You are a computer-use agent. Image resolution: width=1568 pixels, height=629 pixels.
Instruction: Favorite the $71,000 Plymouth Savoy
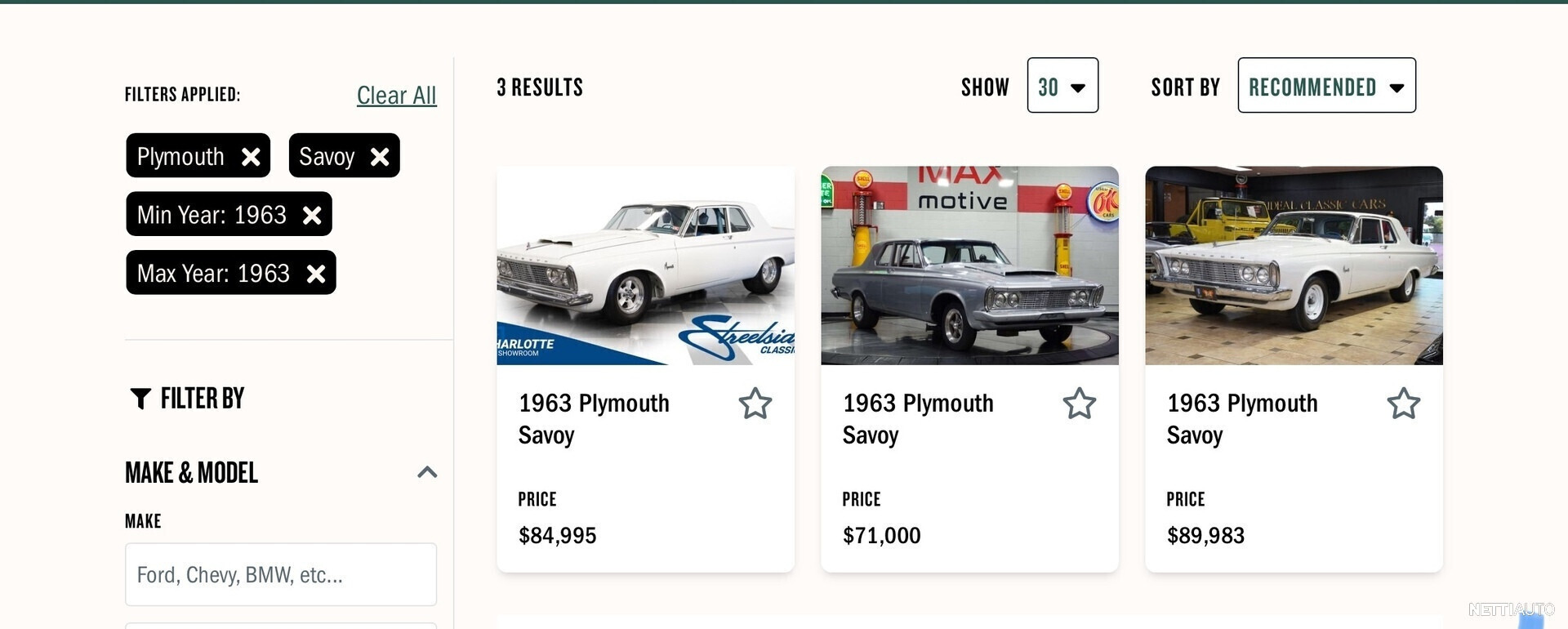click(1079, 404)
